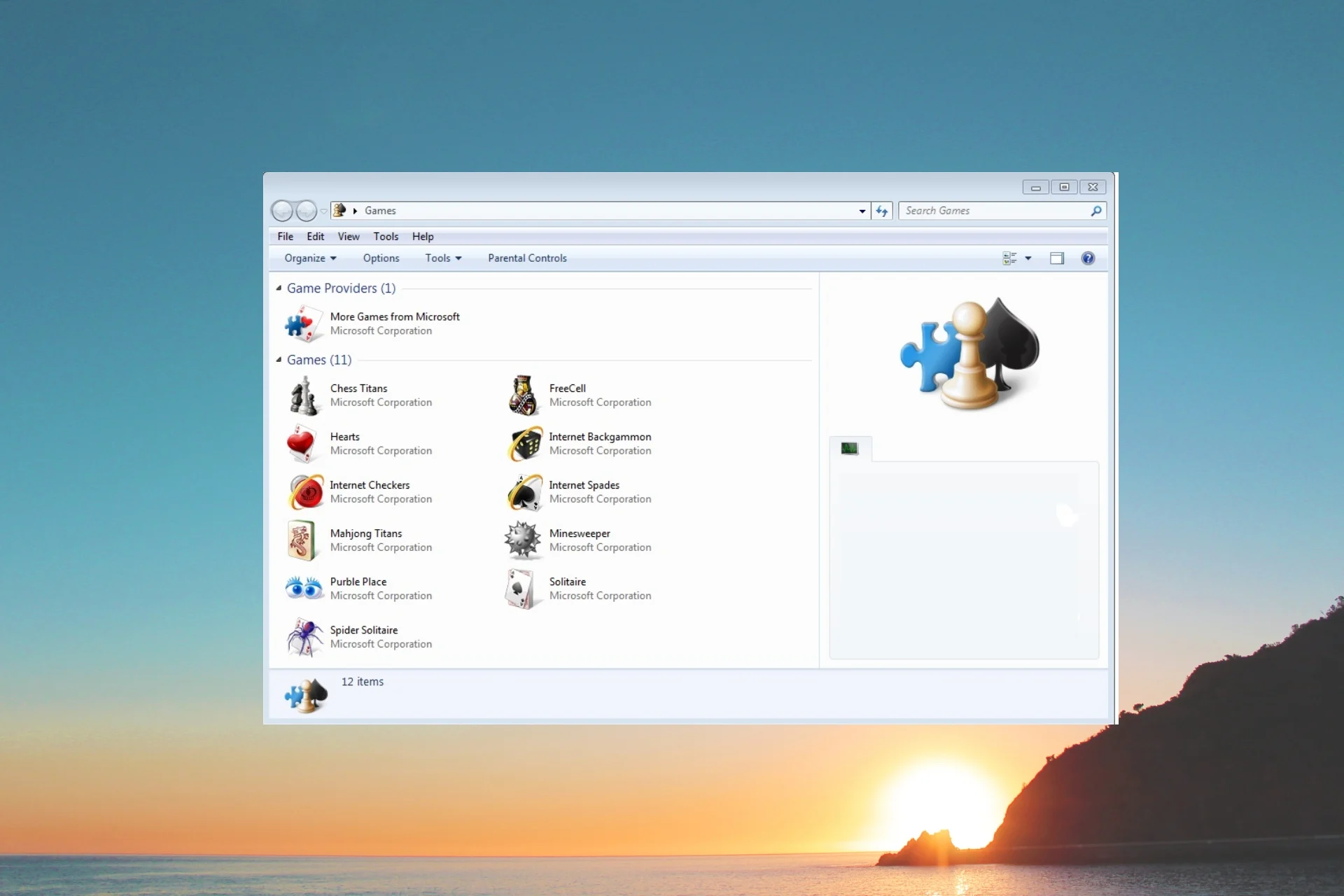Click the Back navigation arrow
Screen dimensions: 1344x896
point(282,211)
